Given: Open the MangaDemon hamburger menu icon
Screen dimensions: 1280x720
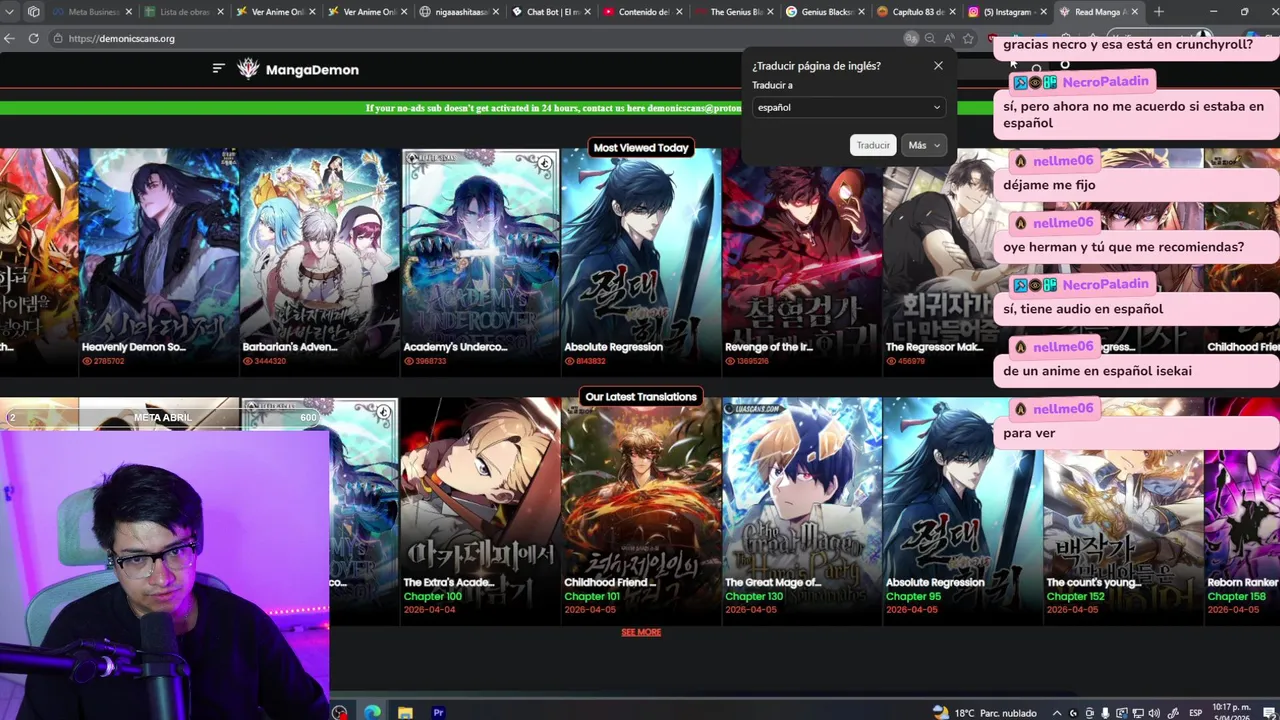Looking at the screenshot, I should click(219, 68).
